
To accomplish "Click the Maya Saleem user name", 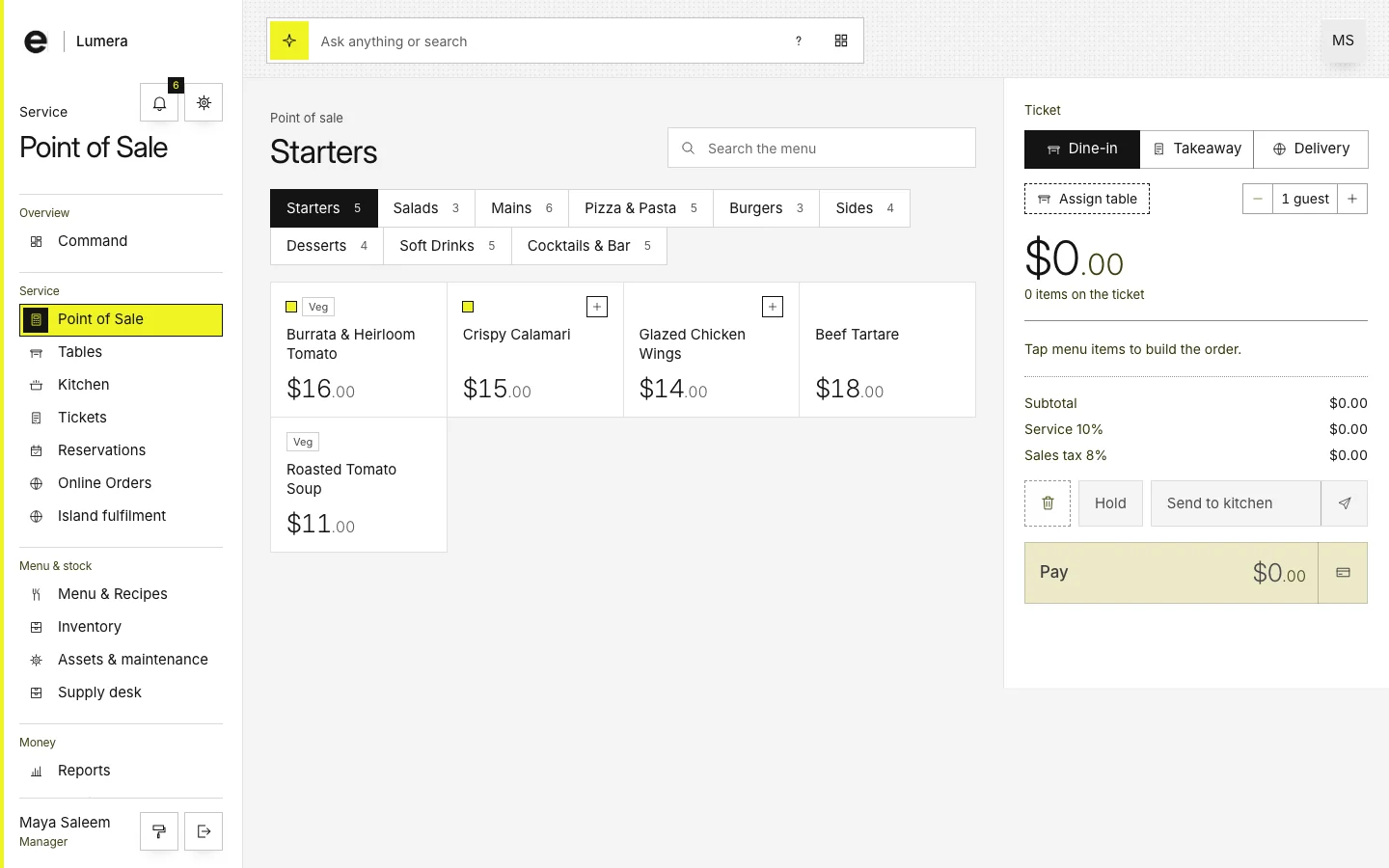I will pyautogui.click(x=65, y=823).
